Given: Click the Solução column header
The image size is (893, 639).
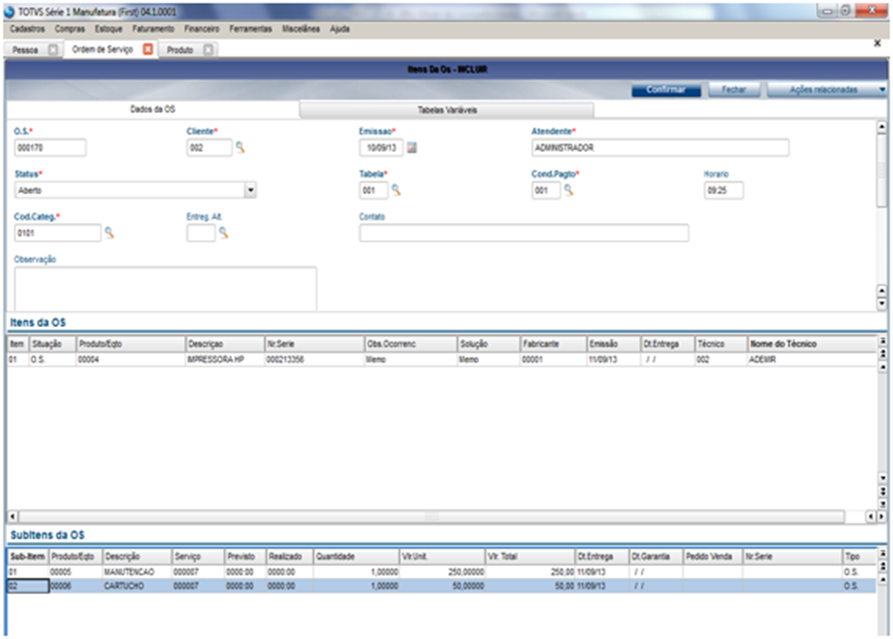Looking at the screenshot, I should (x=489, y=344).
